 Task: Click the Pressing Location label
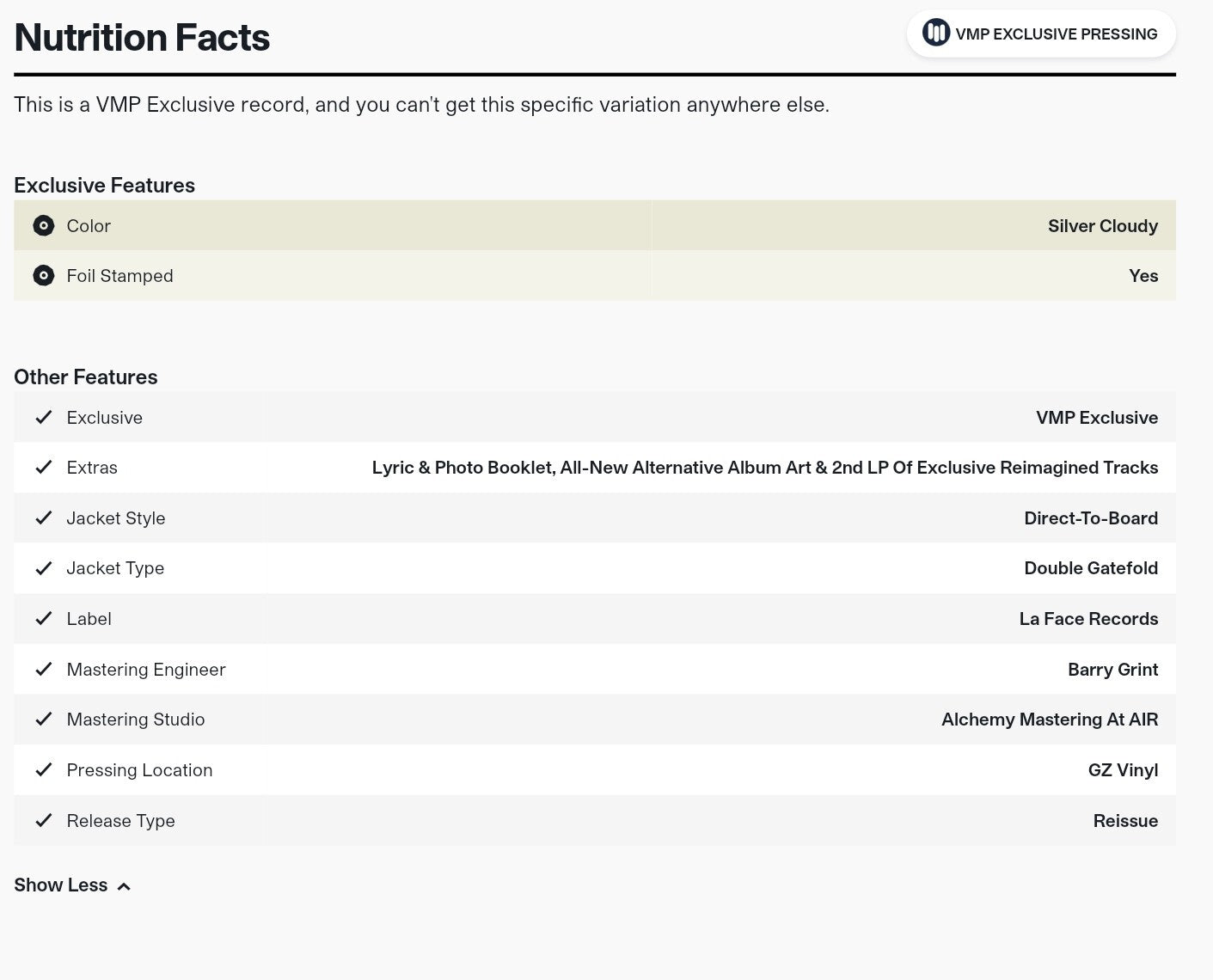(x=139, y=770)
